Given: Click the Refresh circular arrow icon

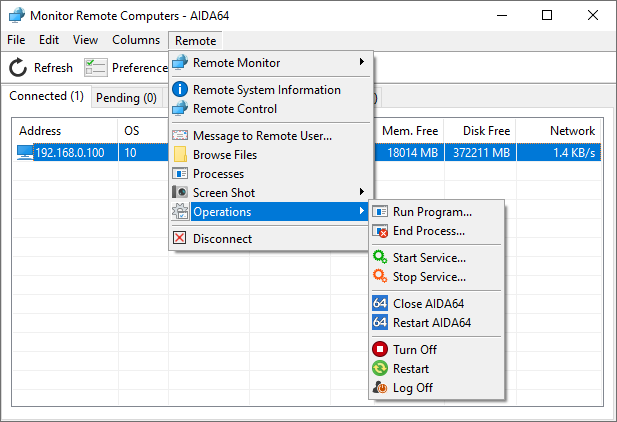Looking at the screenshot, I should click(x=18, y=67).
